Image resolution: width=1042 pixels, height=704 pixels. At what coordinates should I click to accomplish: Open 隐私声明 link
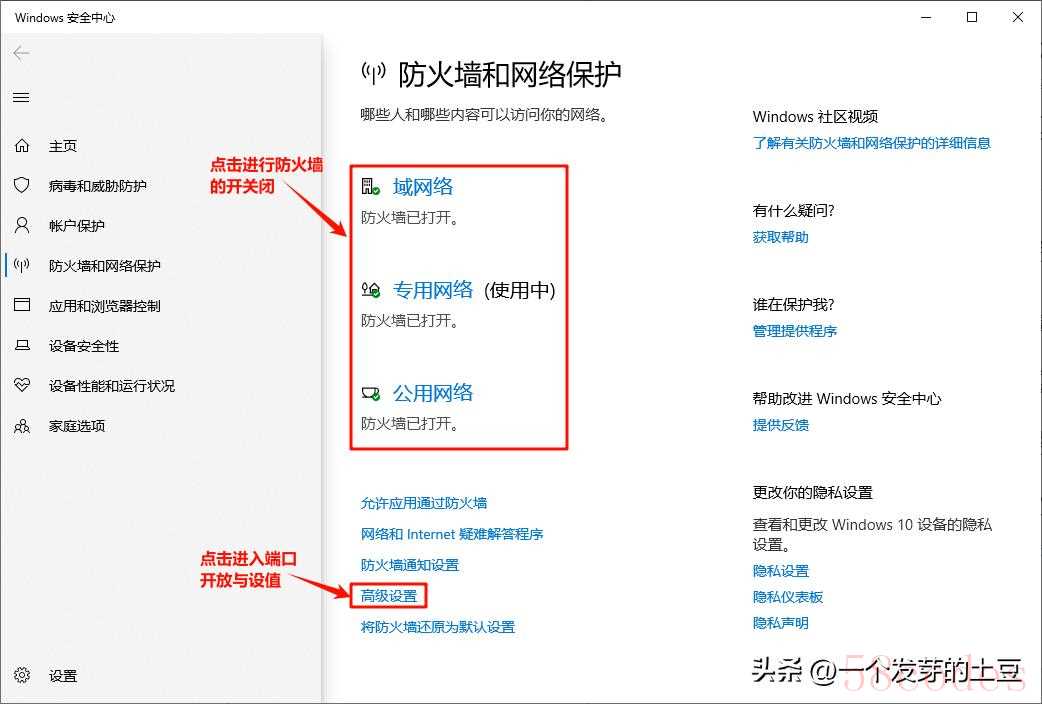pos(780,623)
